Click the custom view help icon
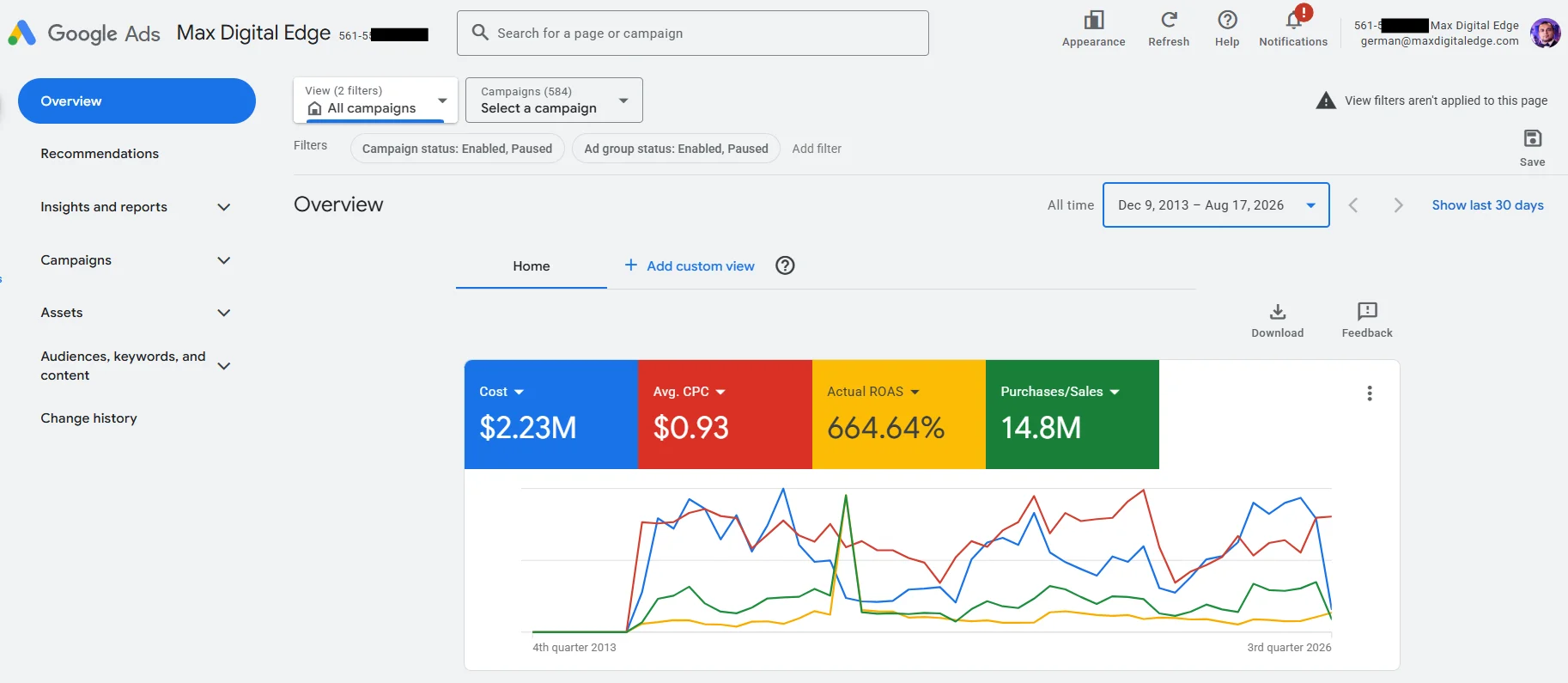 click(x=785, y=265)
